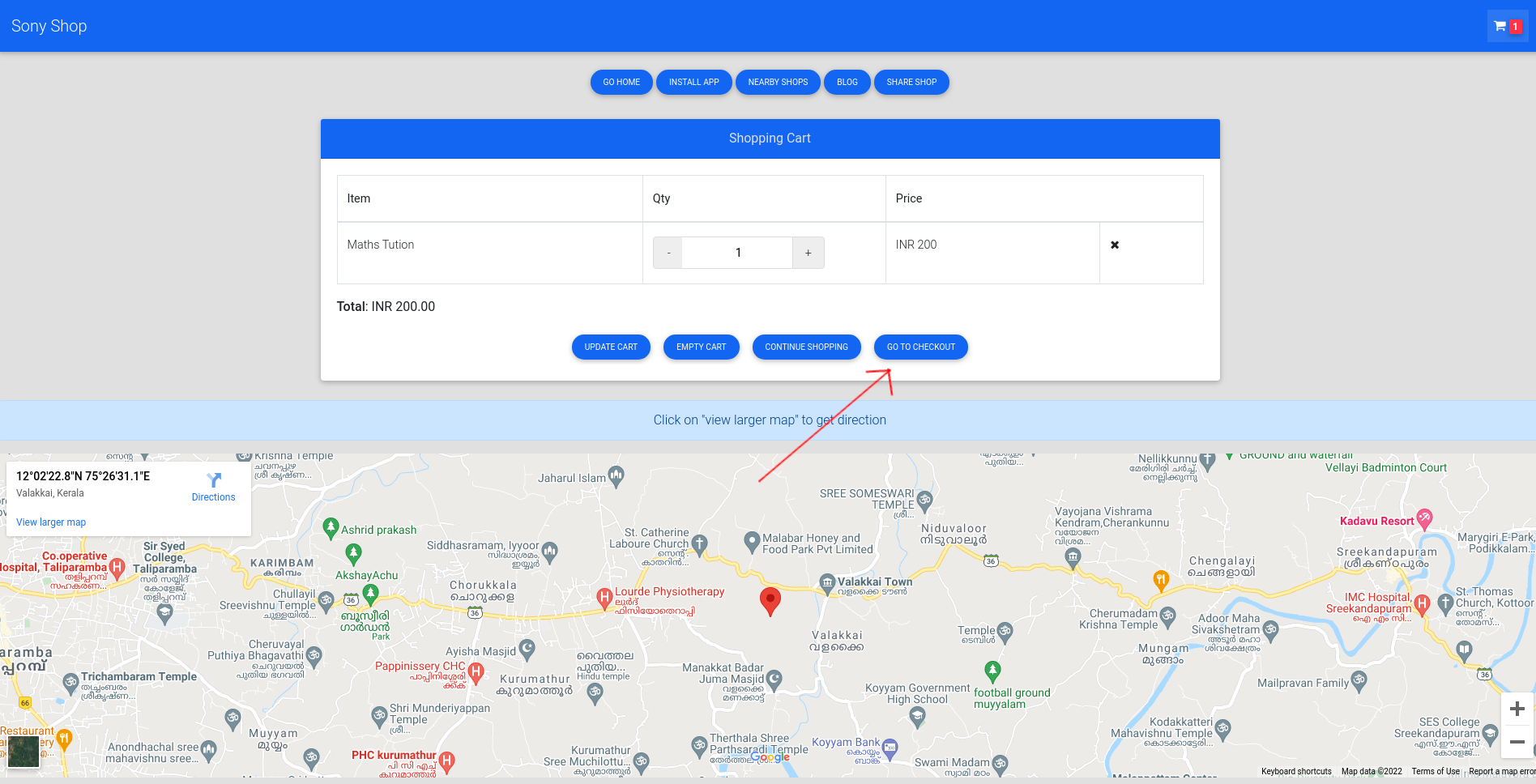Click the Malabar Honey and Food Park pin

click(752, 540)
